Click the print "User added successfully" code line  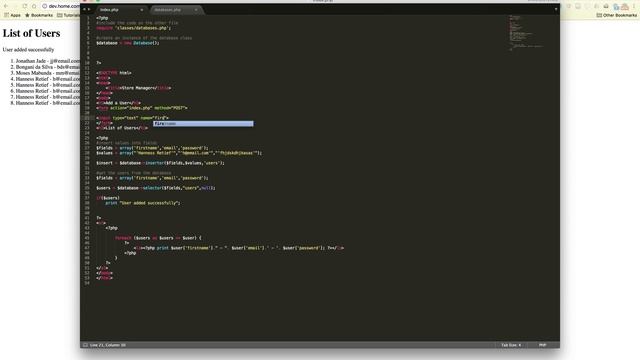(142, 203)
